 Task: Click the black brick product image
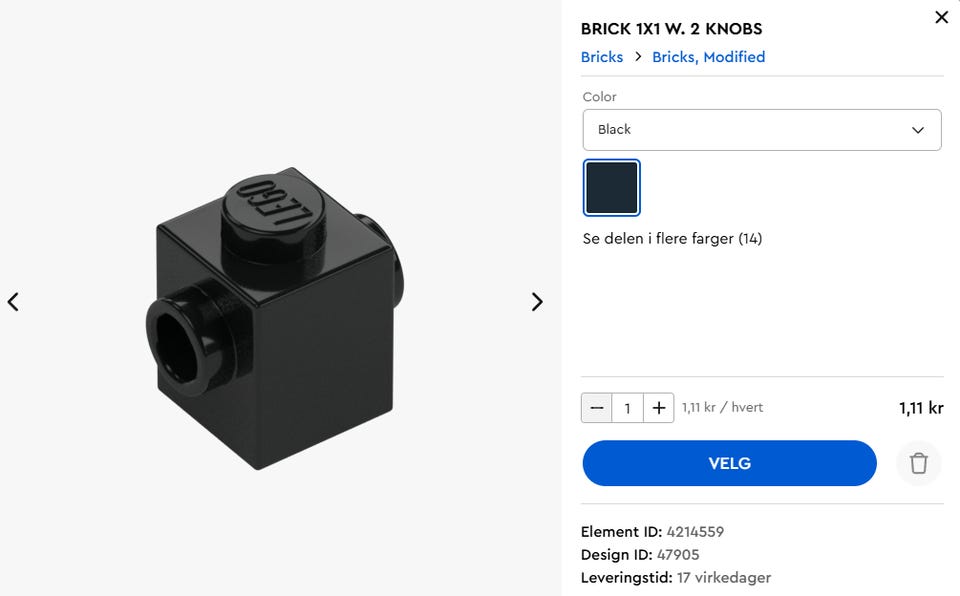pos(275,319)
